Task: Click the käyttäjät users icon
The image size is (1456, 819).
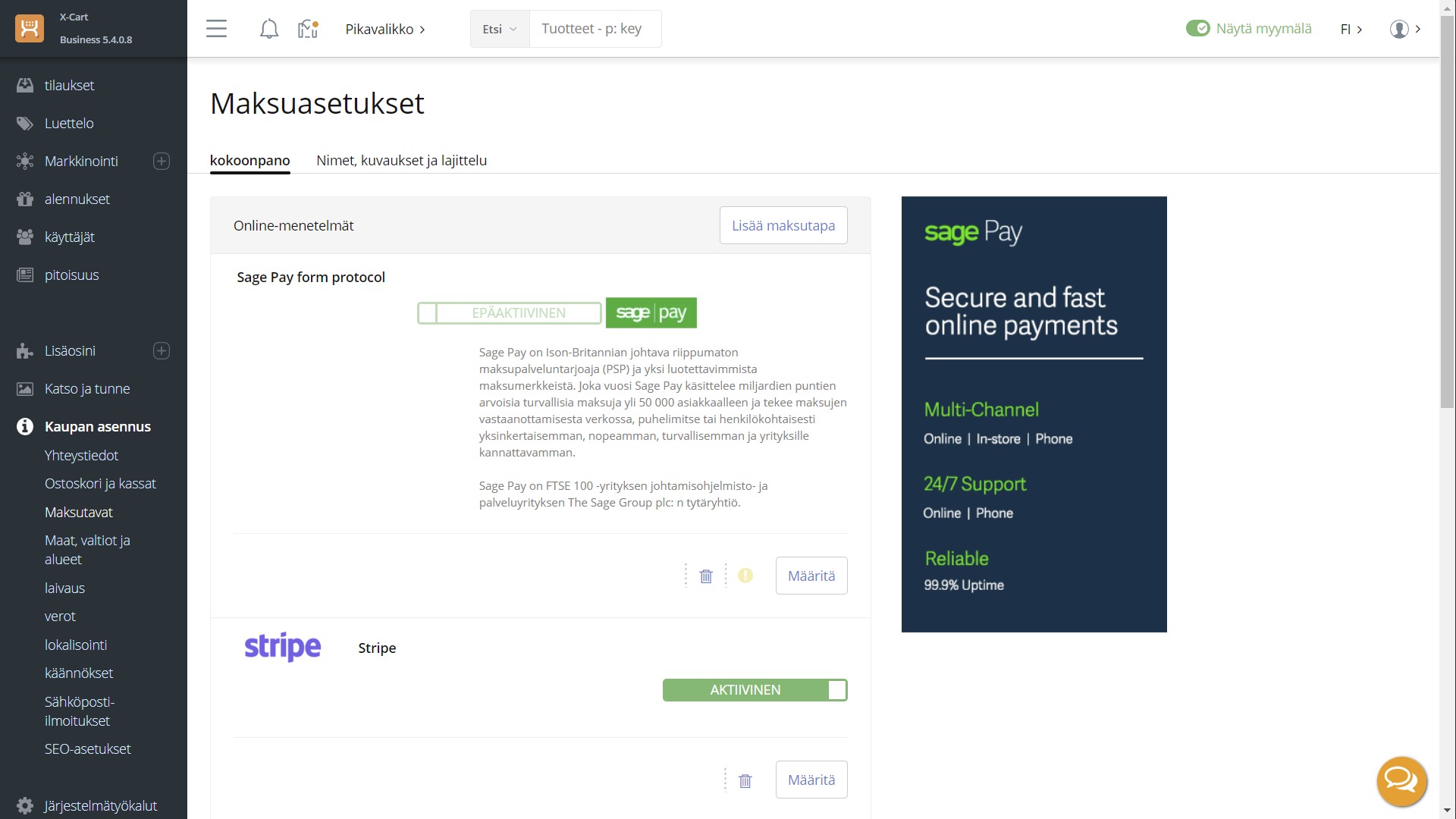Action: [x=25, y=237]
